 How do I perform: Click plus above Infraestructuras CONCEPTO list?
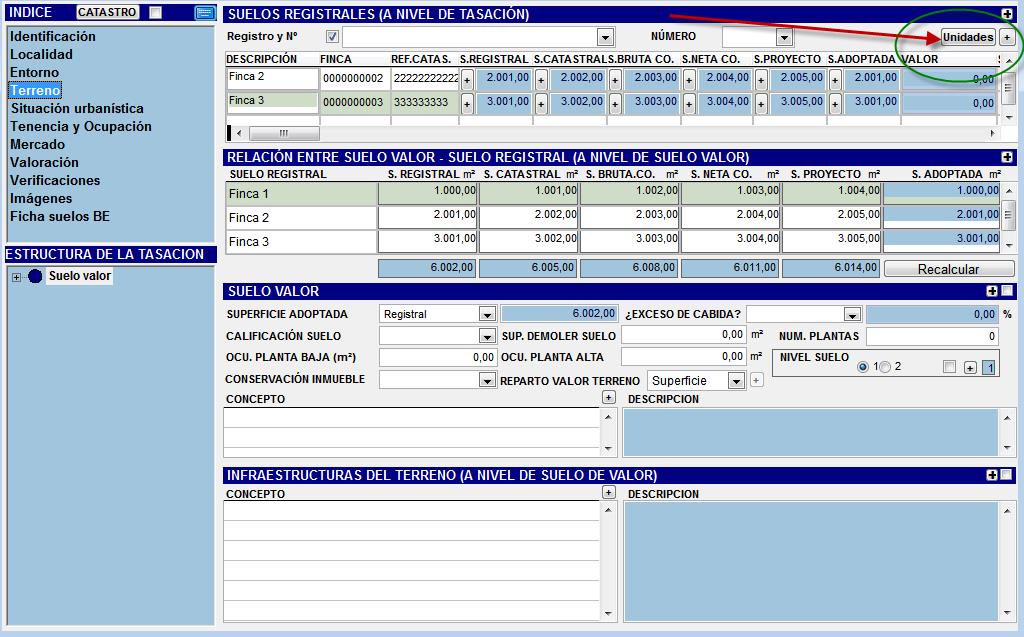(609, 492)
